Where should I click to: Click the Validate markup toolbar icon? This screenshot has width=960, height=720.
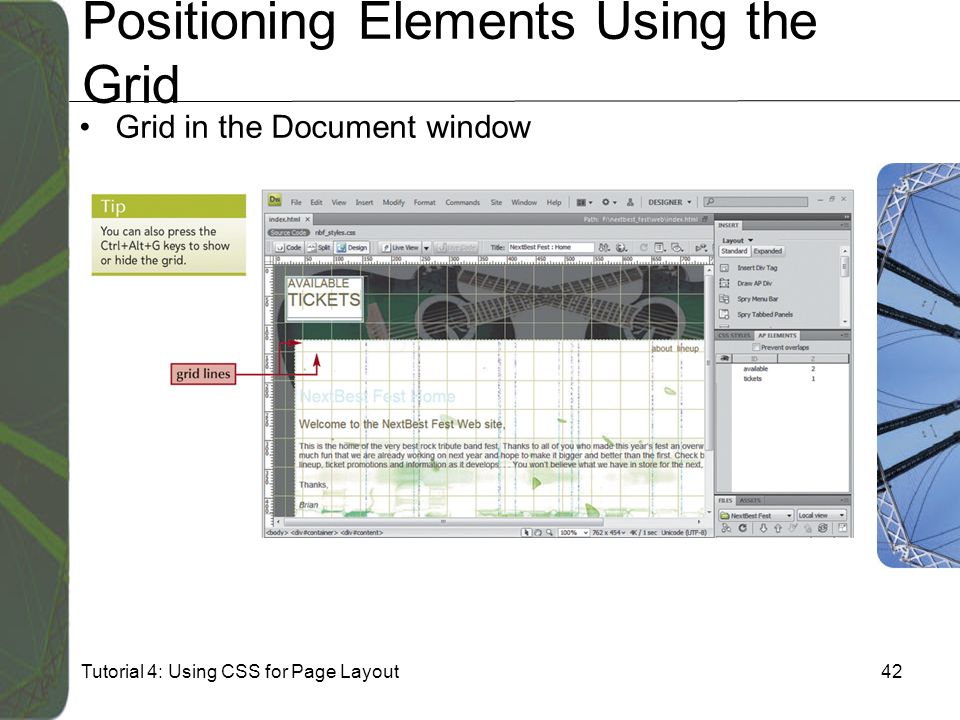701,247
